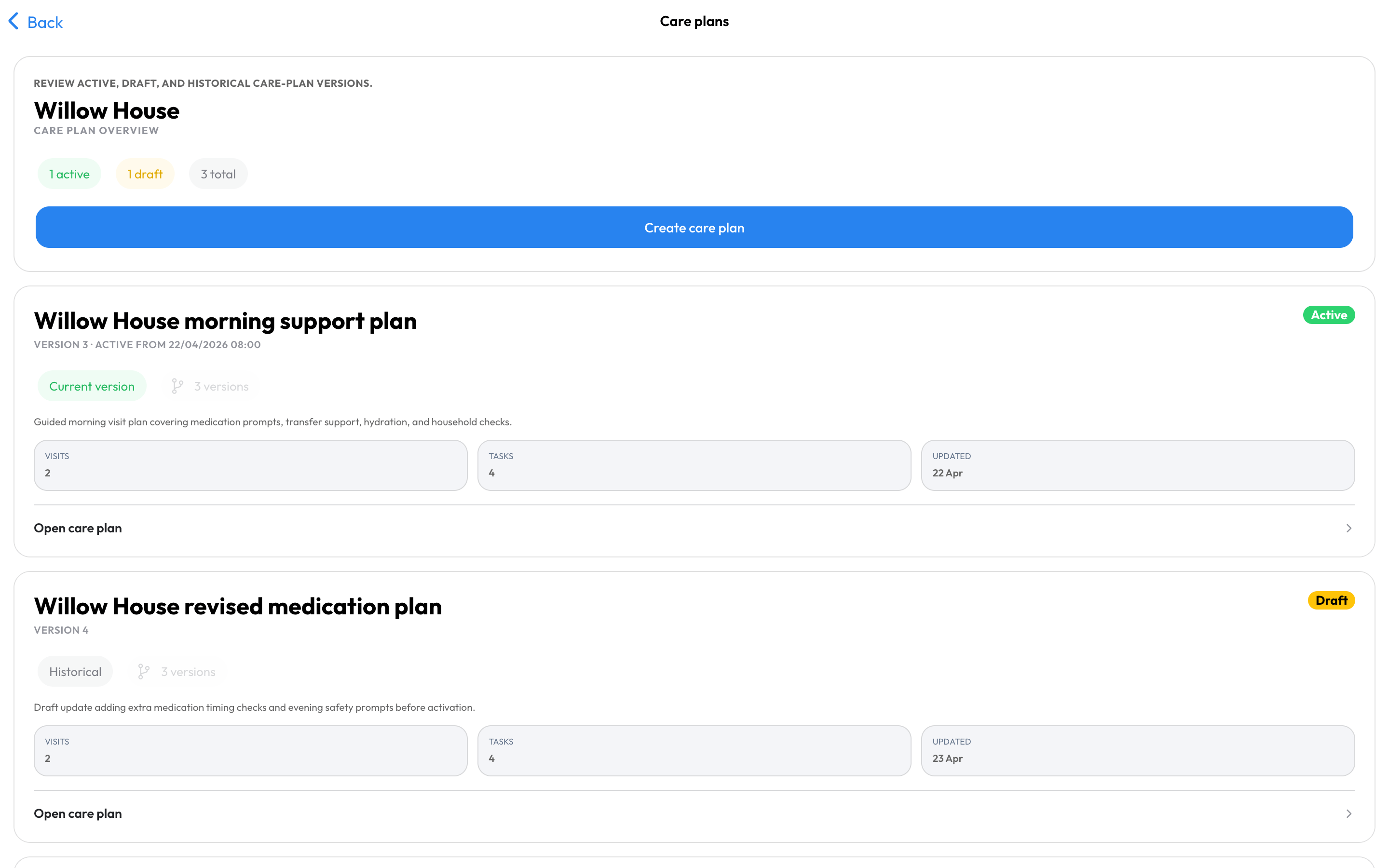
Task: Expand chevron on morning support plan row
Action: click(x=1349, y=528)
